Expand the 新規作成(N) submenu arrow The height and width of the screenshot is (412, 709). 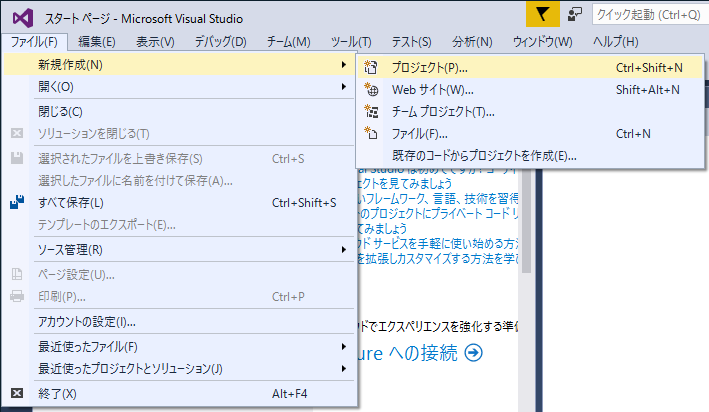click(x=344, y=65)
